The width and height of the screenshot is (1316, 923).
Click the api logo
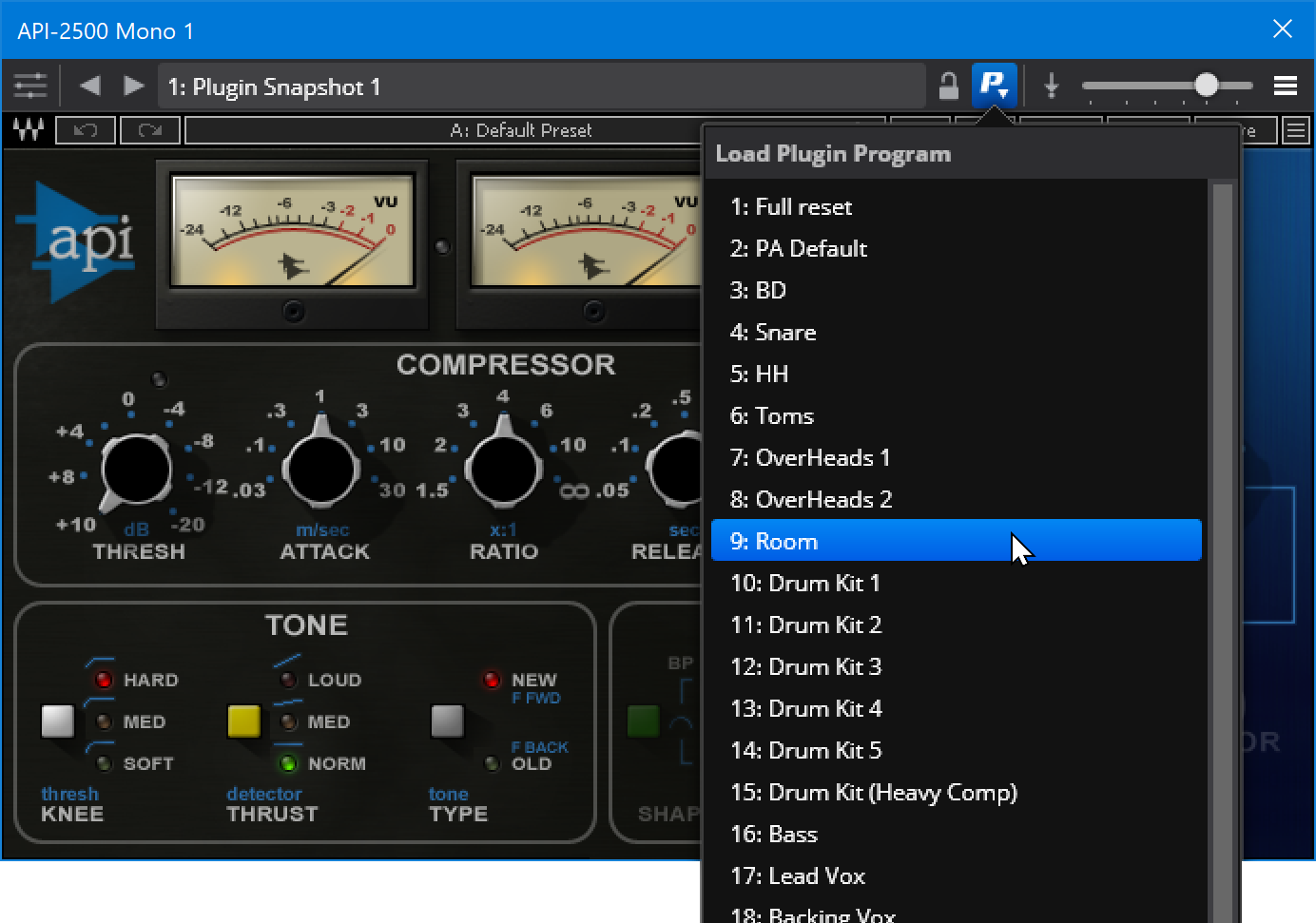[76, 242]
